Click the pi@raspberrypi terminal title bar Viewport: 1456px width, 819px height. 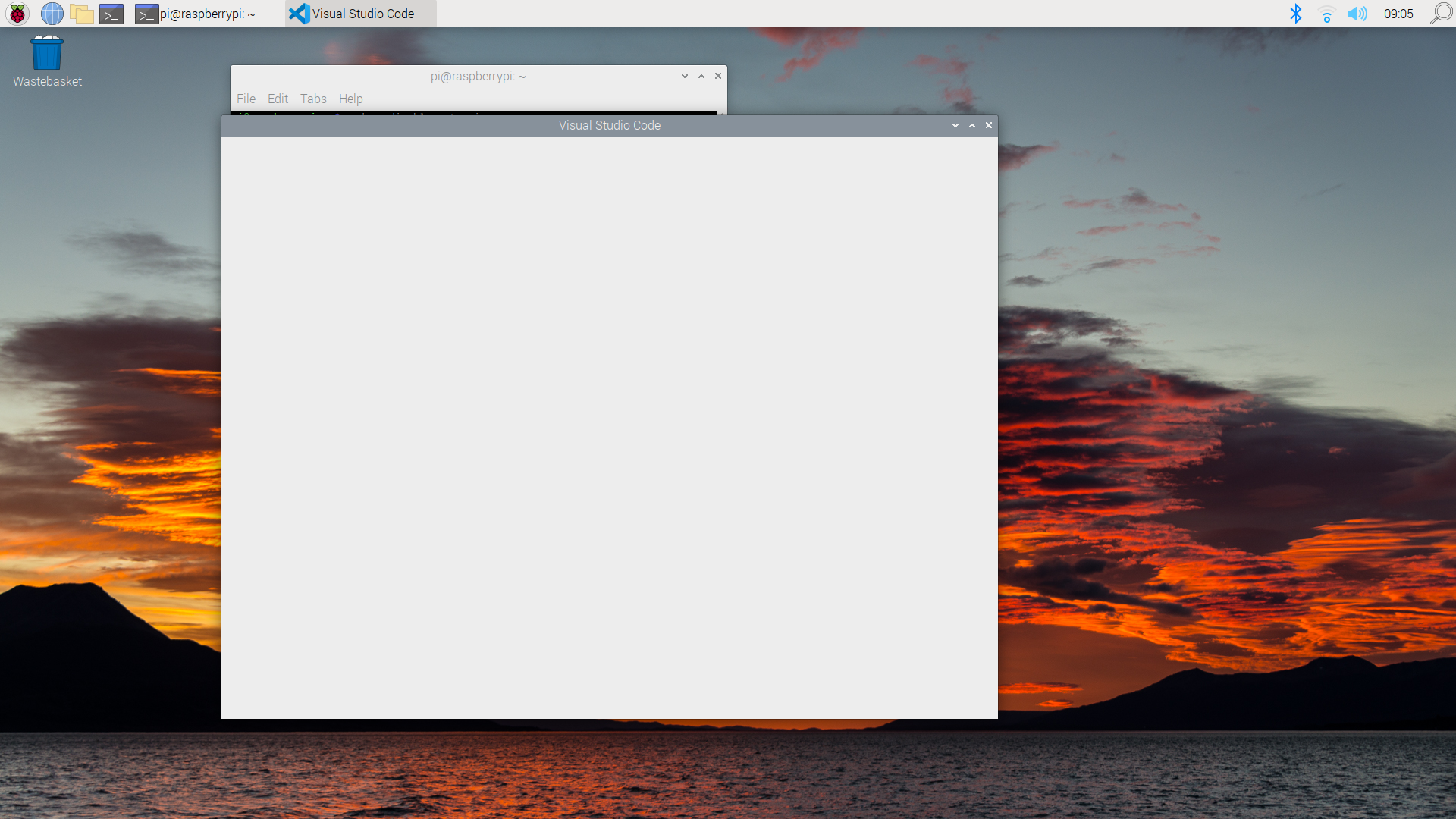pyautogui.click(x=478, y=76)
